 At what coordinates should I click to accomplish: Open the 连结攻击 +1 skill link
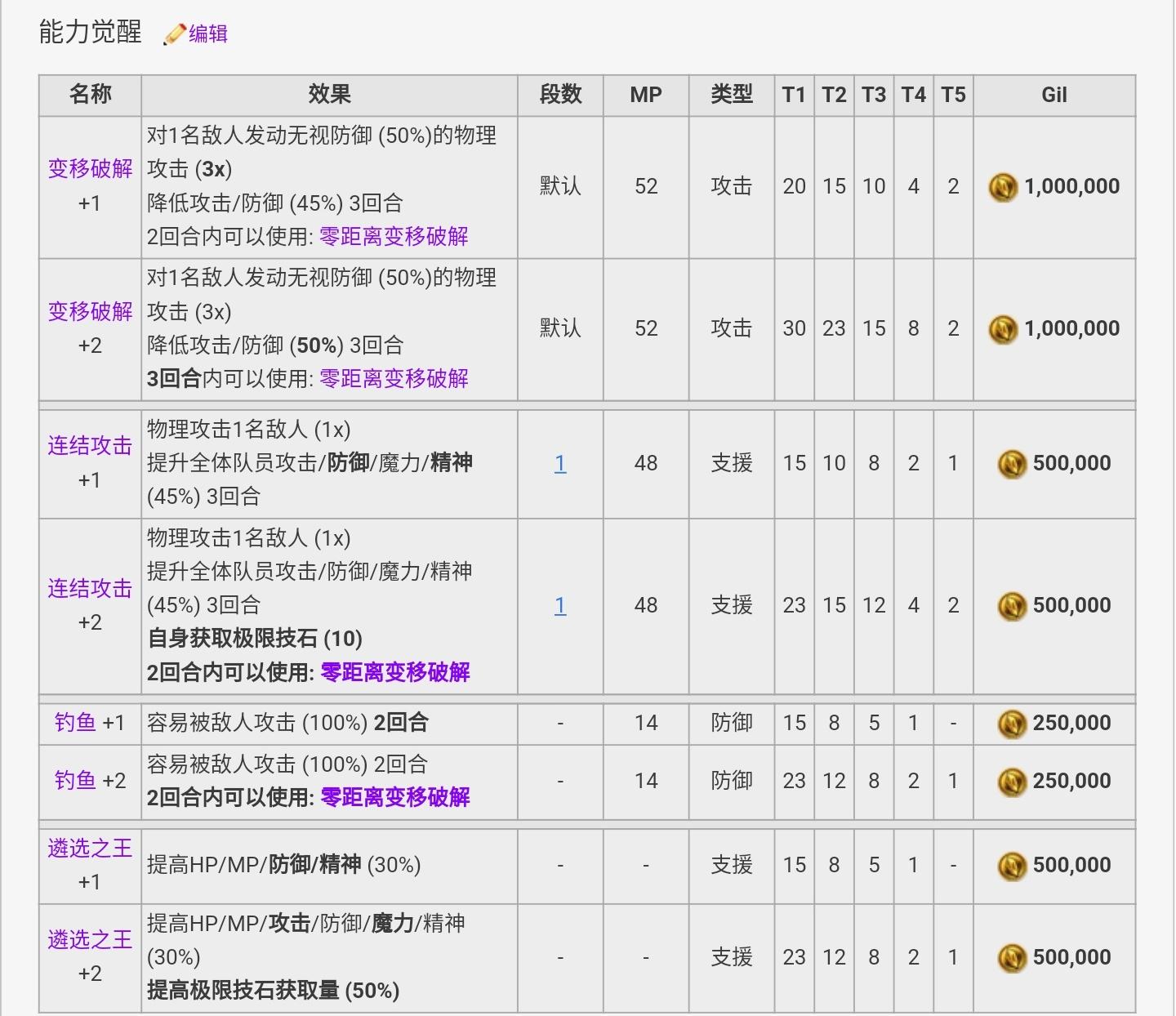(x=90, y=446)
